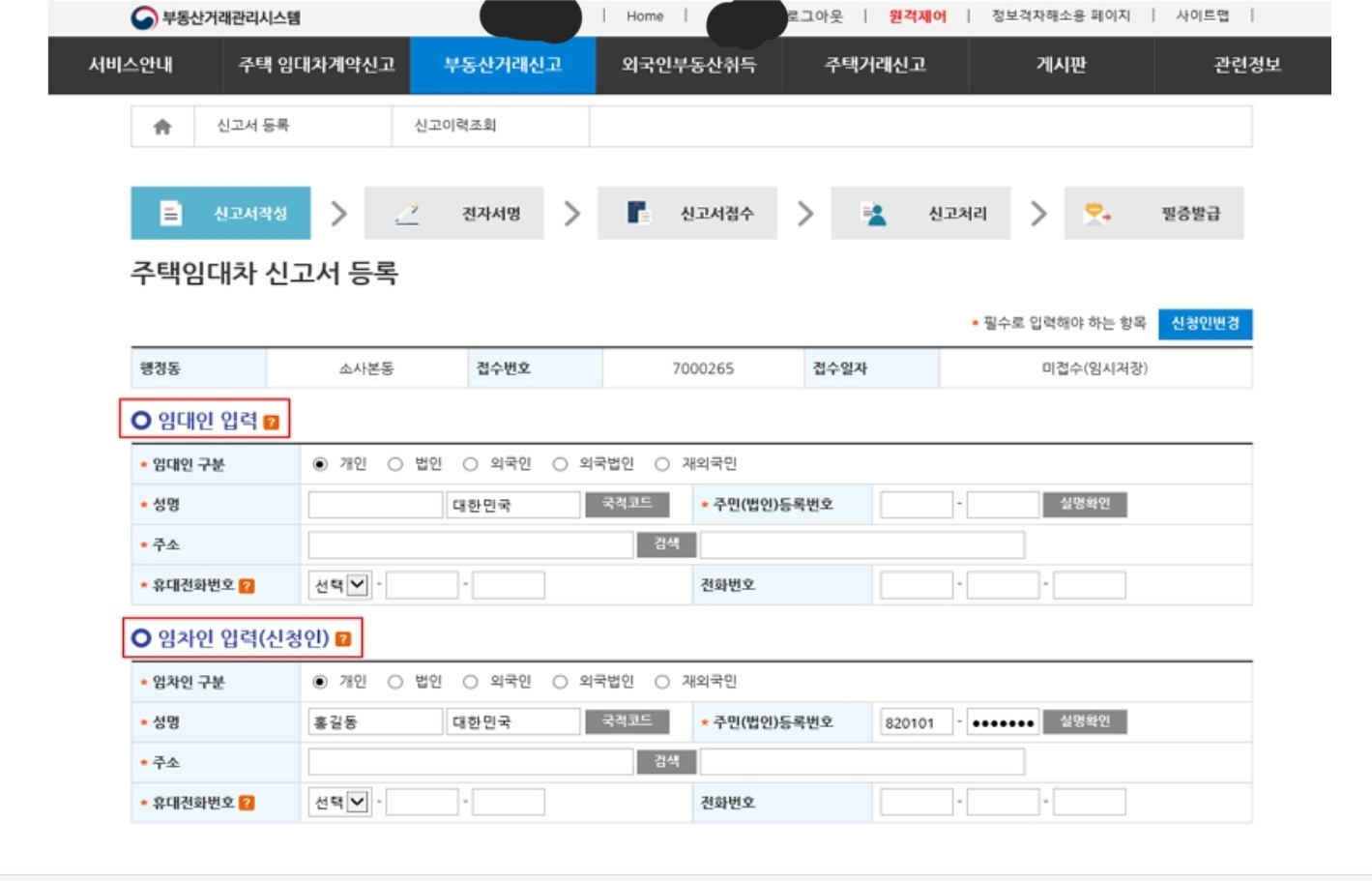Click 정보격차해소용 페이지 link
Image resolution: width=1372 pixels, height=881 pixels.
tap(1061, 16)
